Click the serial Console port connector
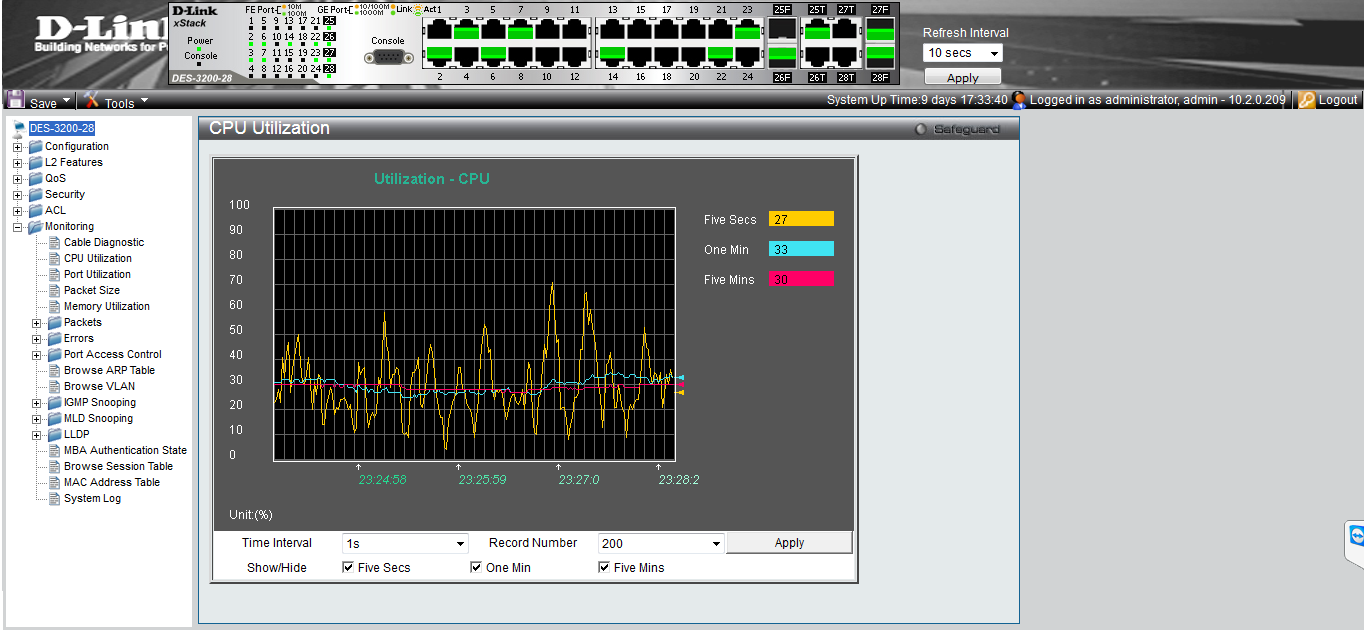The height and width of the screenshot is (630, 1364). [388, 58]
